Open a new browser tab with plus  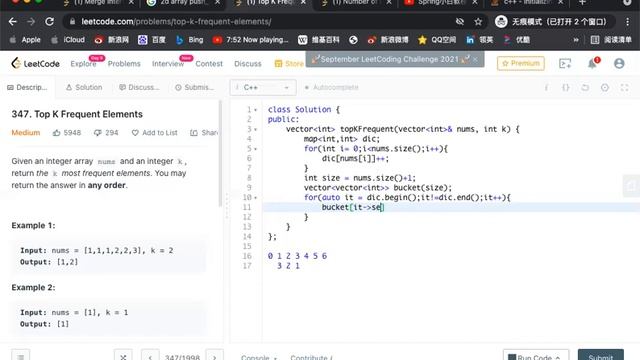coord(582,3)
